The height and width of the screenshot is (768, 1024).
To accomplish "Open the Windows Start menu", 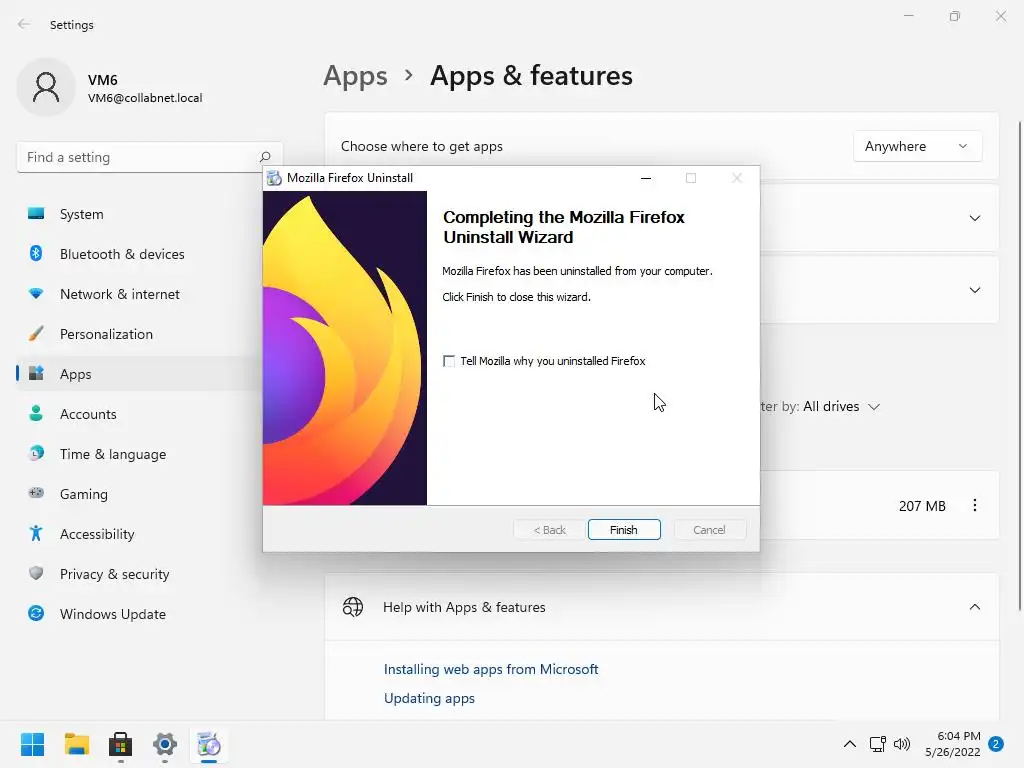I will (33, 744).
